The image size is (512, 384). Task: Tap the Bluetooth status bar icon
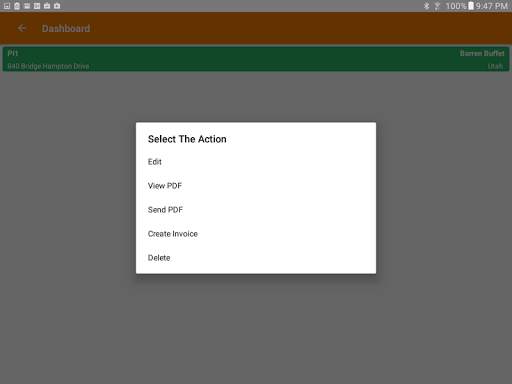(426, 6)
